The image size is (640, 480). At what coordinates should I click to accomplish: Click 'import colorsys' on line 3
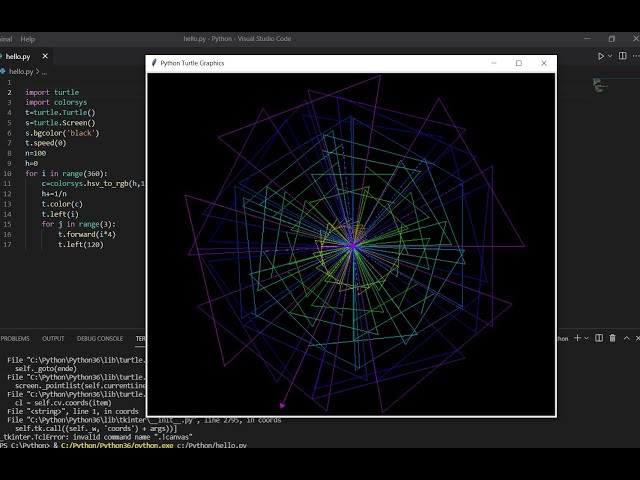point(56,102)
